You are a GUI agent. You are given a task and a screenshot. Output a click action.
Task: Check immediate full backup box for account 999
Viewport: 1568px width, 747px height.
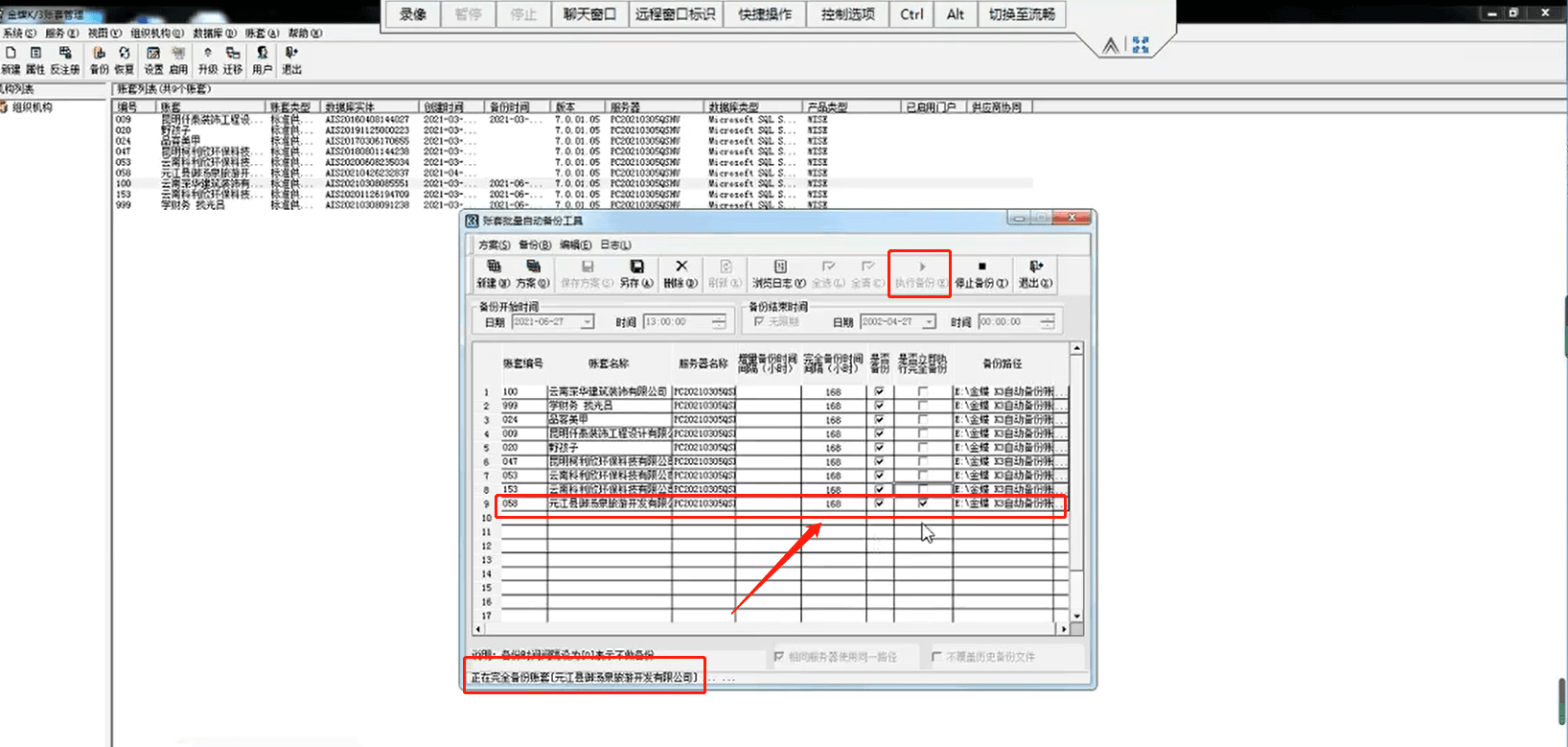point(923,406)
